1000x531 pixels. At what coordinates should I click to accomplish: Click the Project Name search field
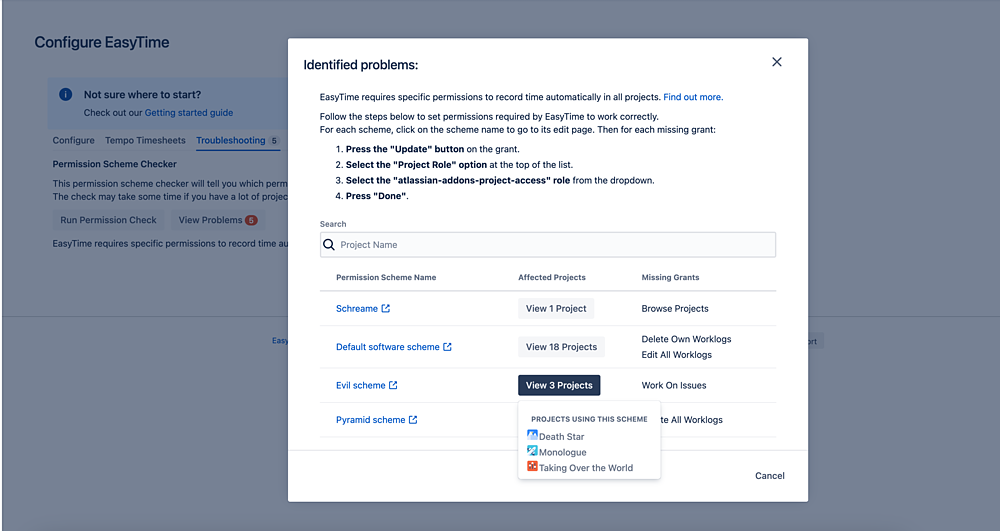(x=555, y=245)
